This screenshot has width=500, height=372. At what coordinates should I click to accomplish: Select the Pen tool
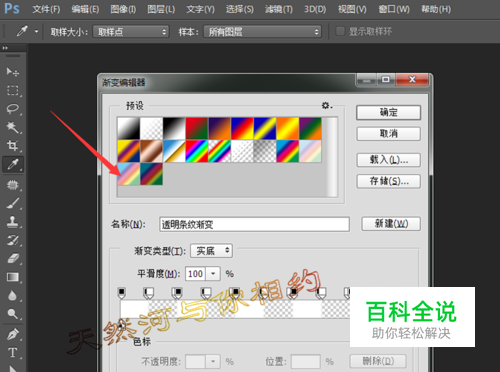[13, 334]
